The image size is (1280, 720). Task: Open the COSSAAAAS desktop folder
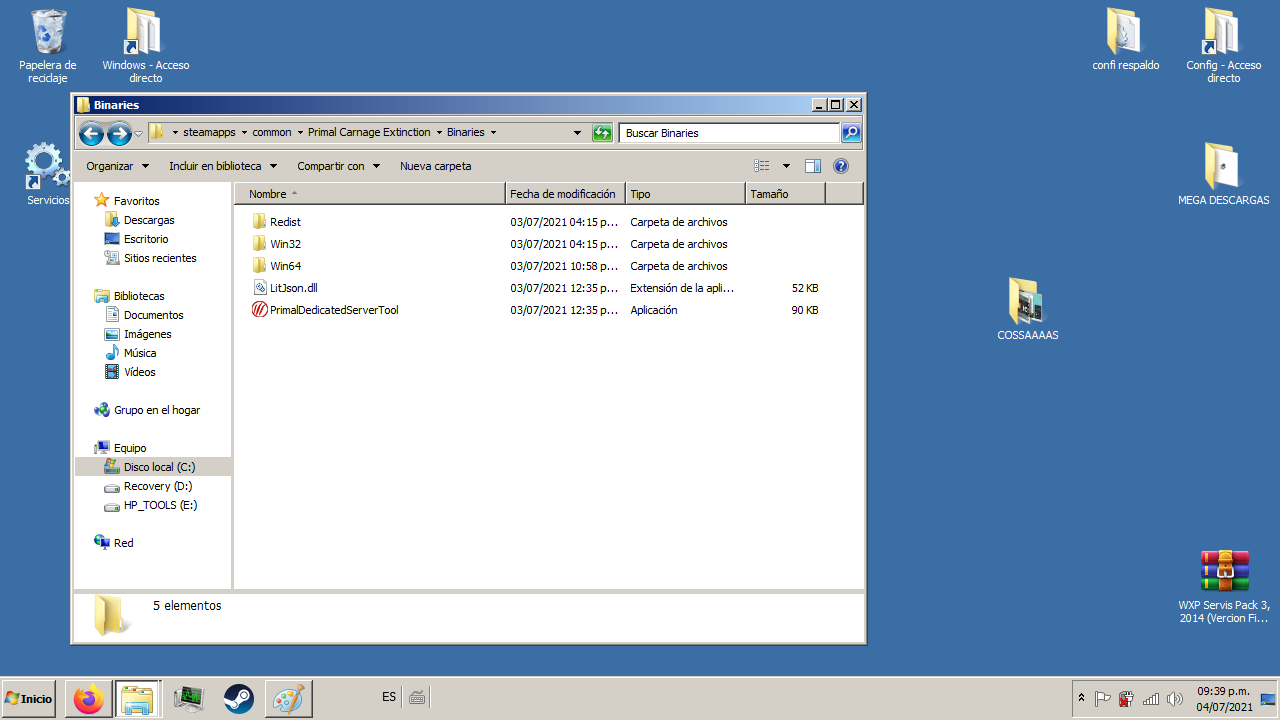[x=1027, y=309]
